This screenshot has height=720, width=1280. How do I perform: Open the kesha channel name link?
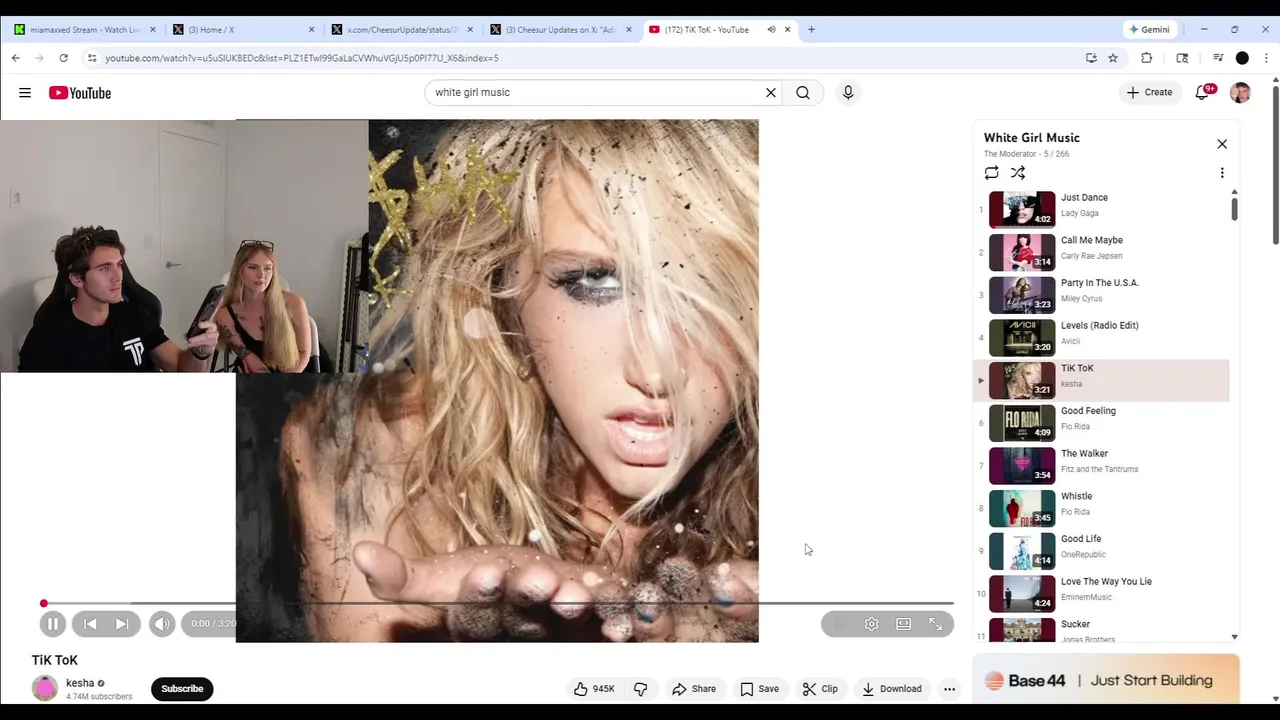(80, 683)
